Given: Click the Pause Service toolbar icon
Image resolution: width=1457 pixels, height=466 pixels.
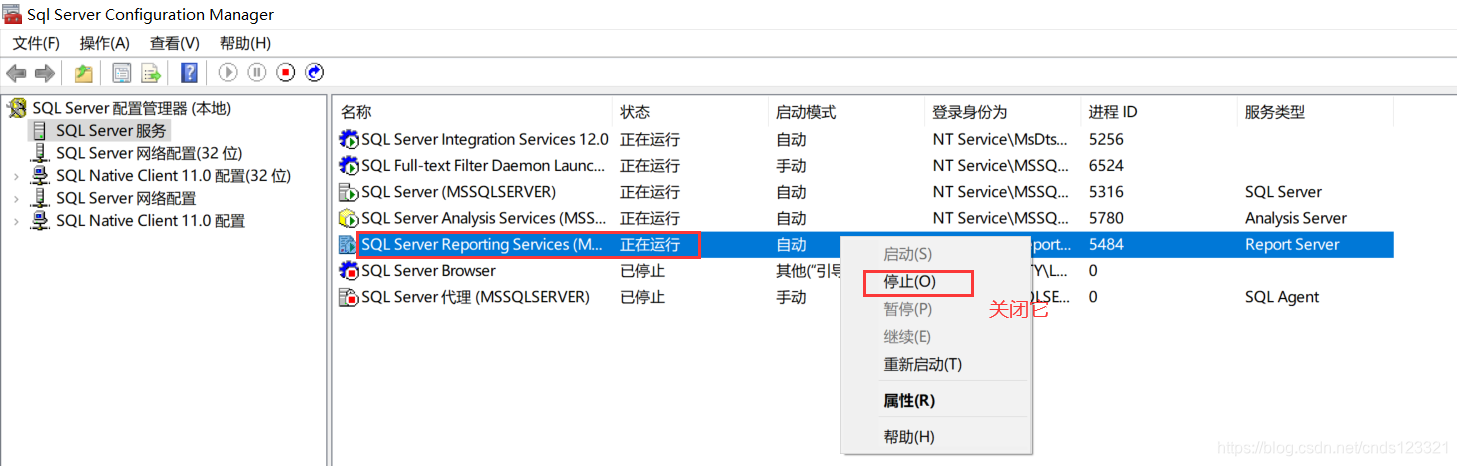Looking at the screenshot, I should click(x=257, y=72).
